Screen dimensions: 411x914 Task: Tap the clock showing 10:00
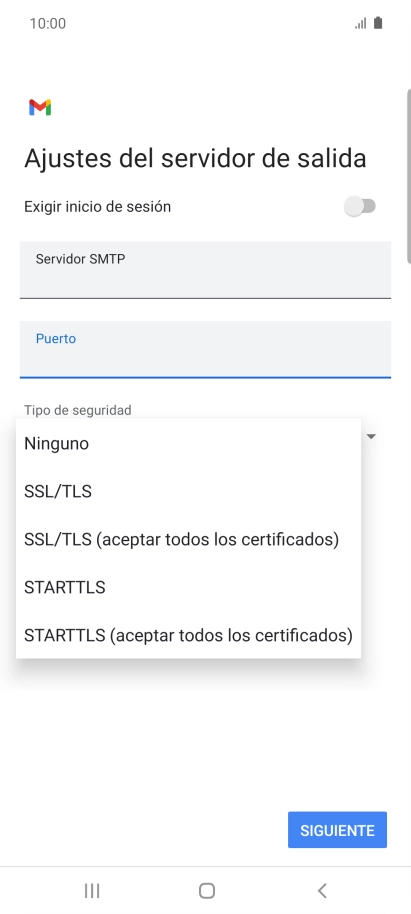coord(48,23)
